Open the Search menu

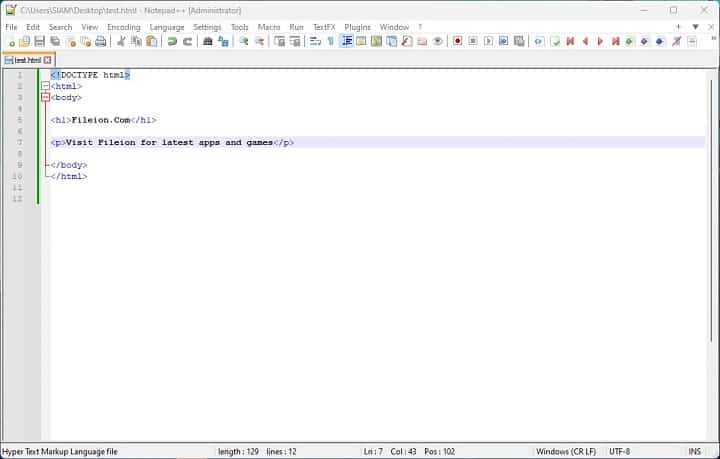coord(61,27)
